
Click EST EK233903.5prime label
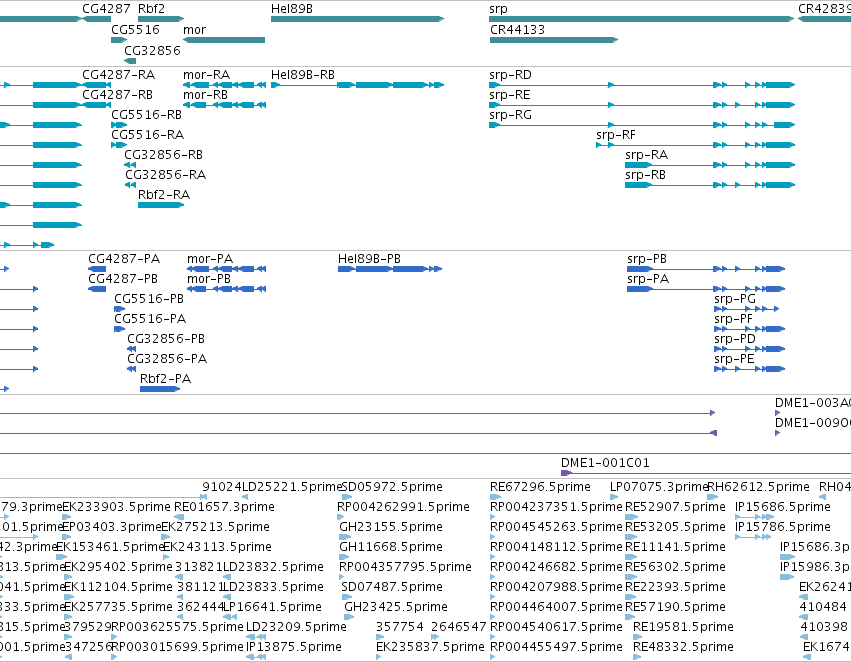point(117,507)
